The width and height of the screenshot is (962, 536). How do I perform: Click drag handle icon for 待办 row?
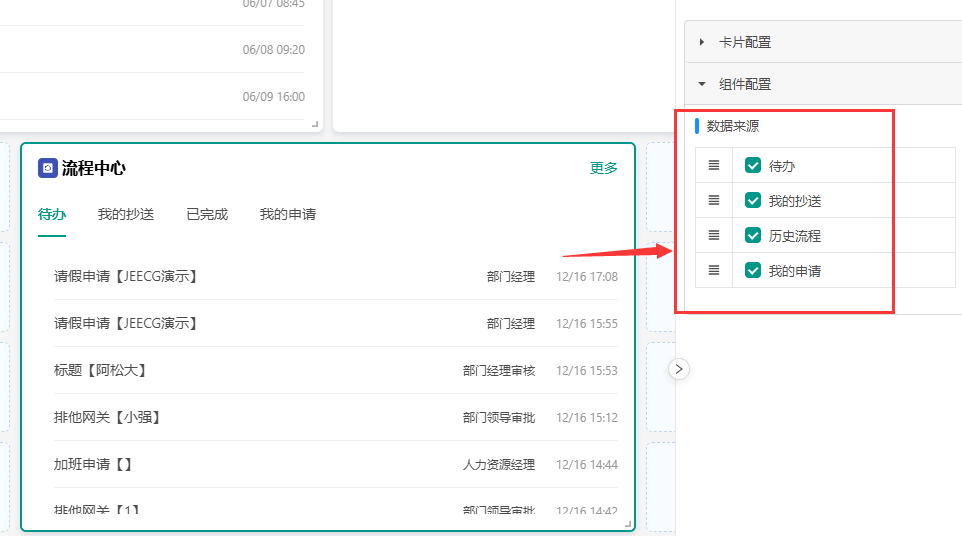point(714,166)
